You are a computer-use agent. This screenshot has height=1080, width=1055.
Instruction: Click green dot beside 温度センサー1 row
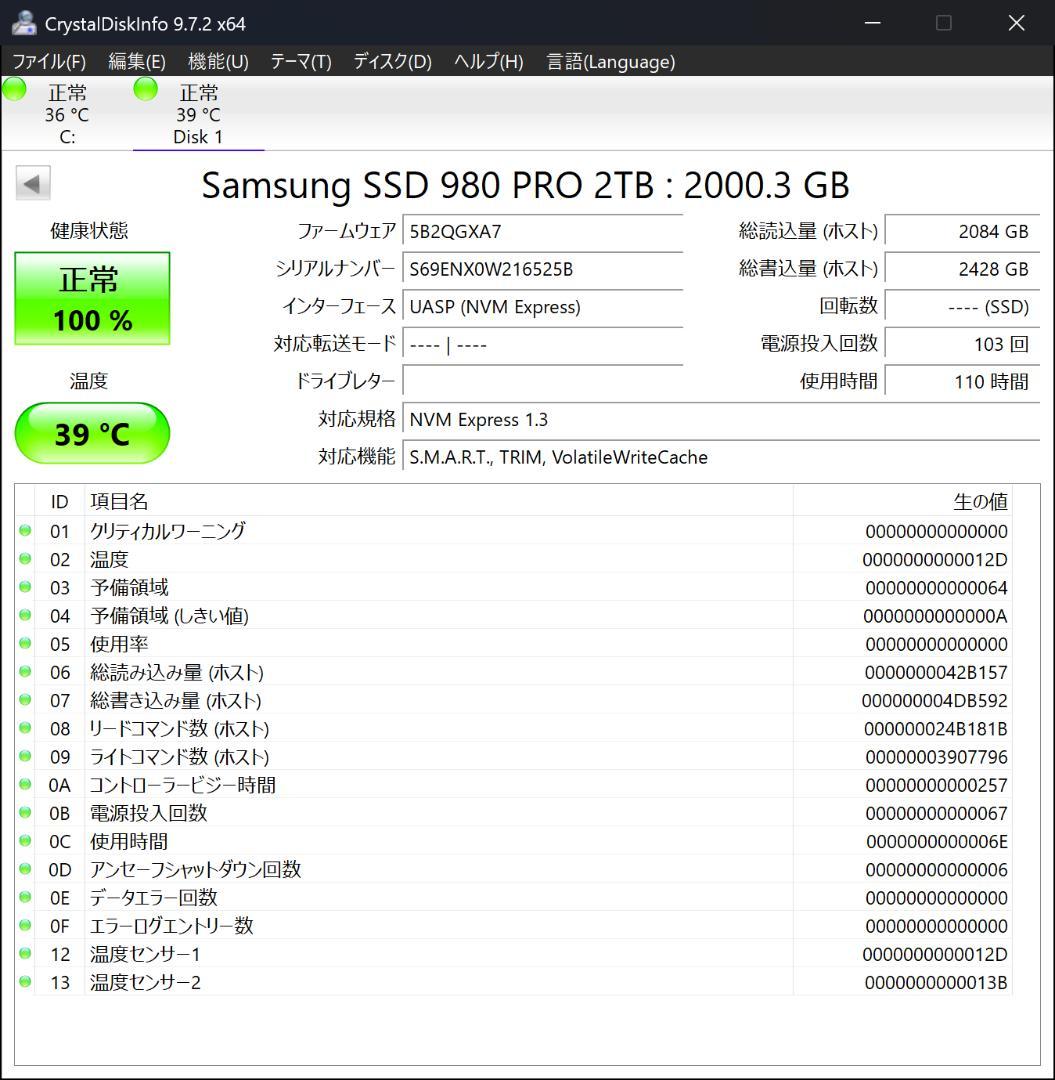click(25, 954)
